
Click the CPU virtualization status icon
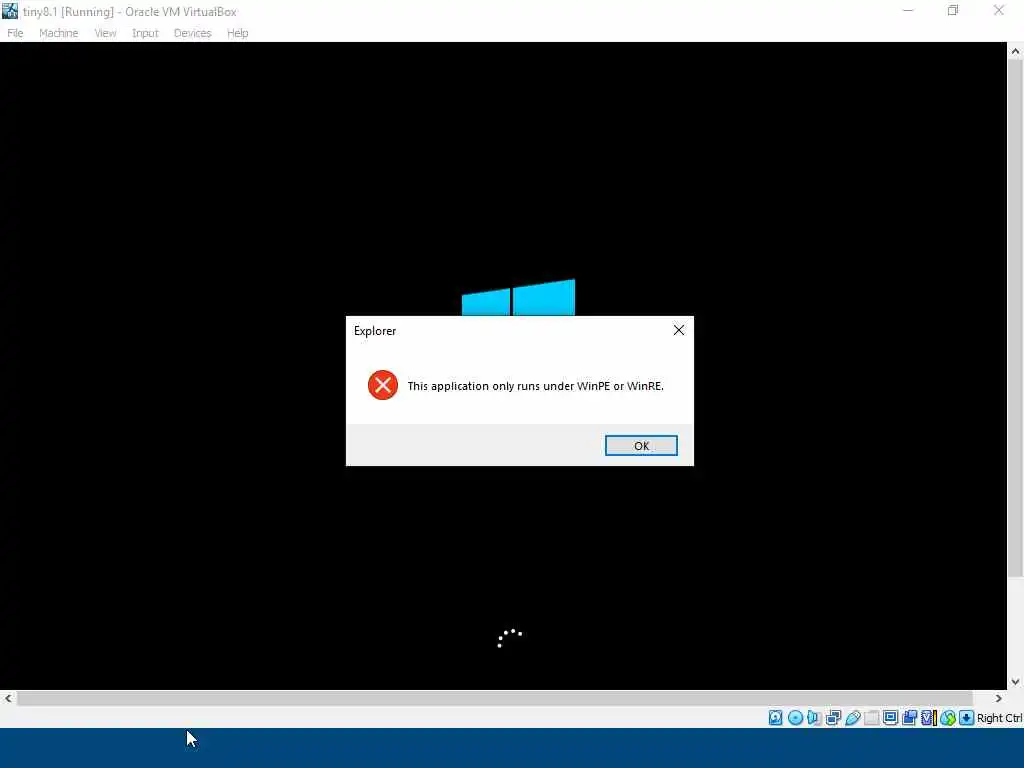coord(928,718)
